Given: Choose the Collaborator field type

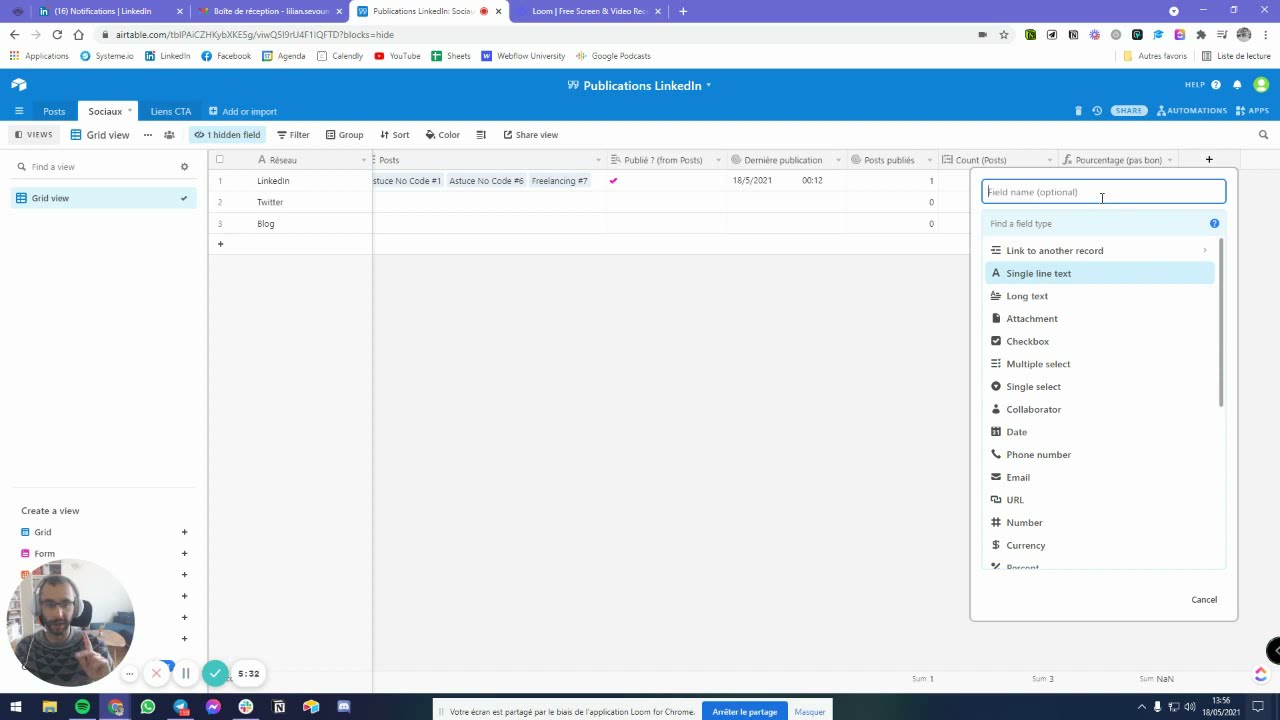Looking at the screenshot, I should 1100,410.
